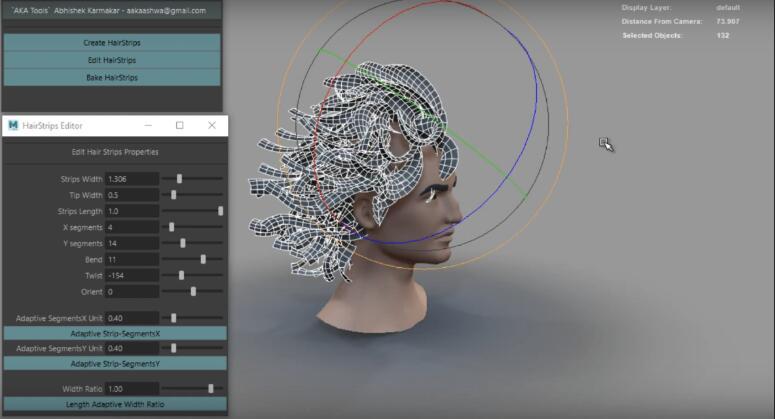This screenshot has width=775, height=419.
Task: Click the character's face in the viewport
Action: tap(441, 203)
